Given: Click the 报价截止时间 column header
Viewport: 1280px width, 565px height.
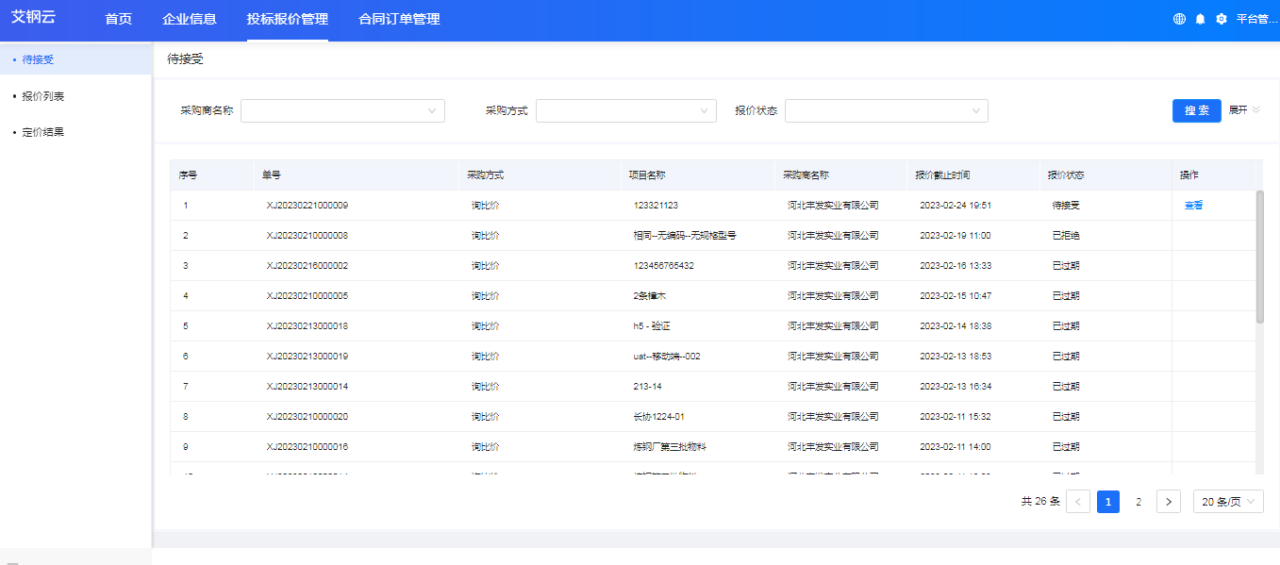Looking at the screenshot, I should [942, 175].
